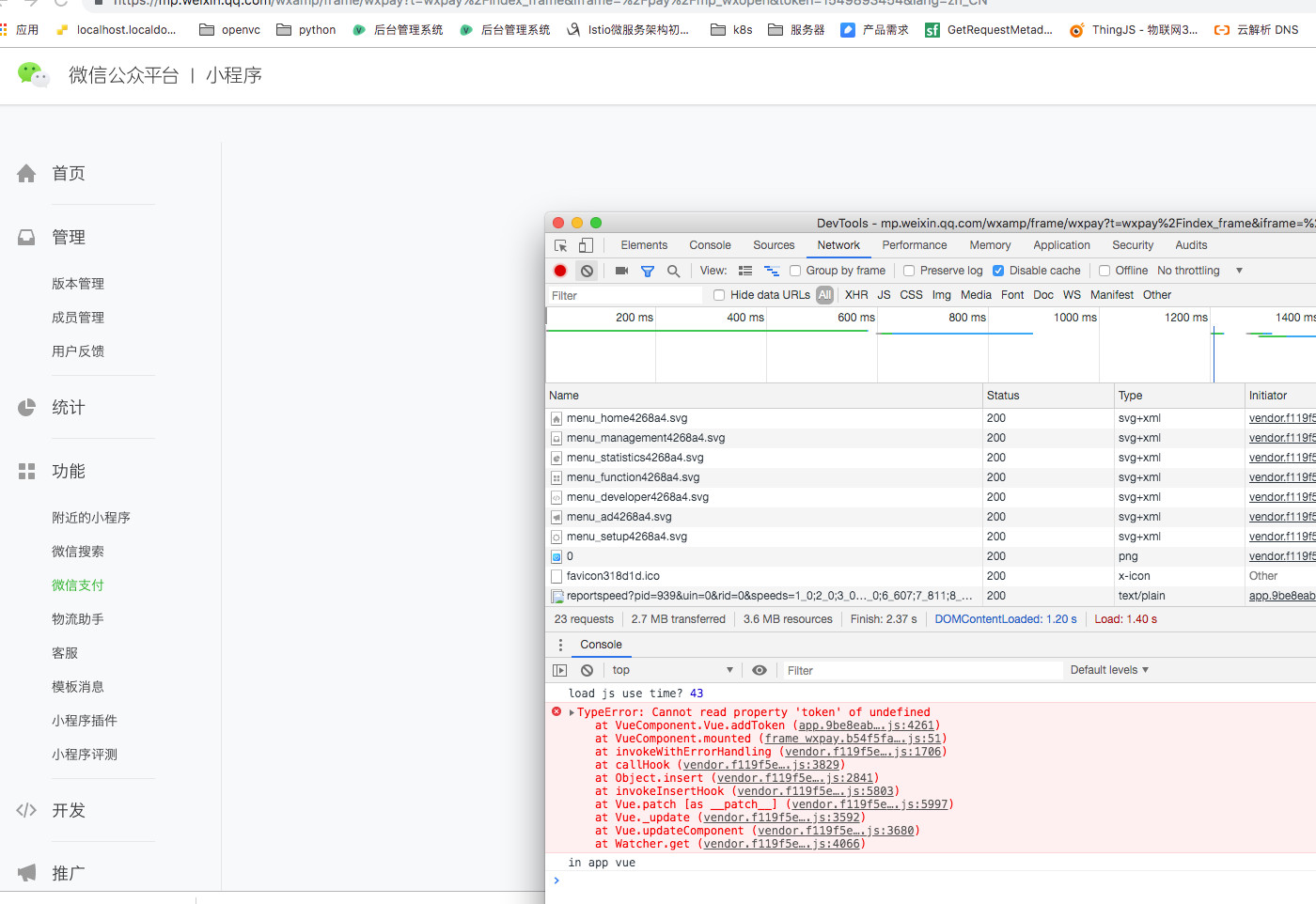Screen dimensions: 1316x904
Task: Open the 版本管理 sidebar link
Action: click(78, 284)
